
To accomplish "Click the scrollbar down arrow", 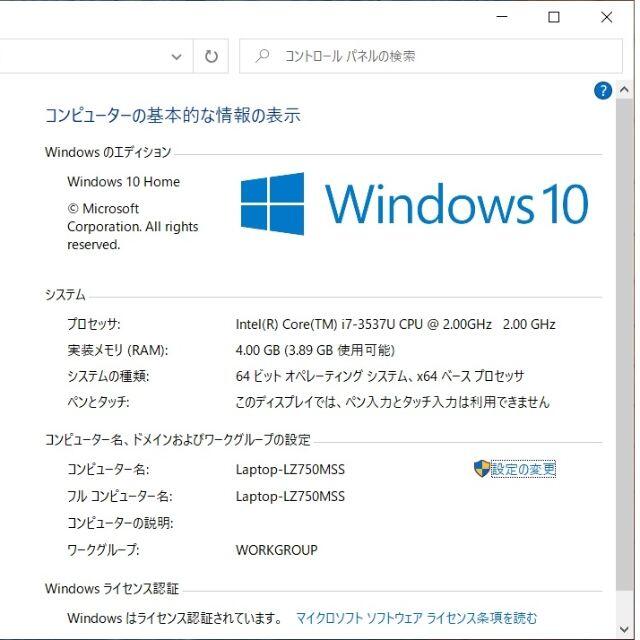I will point(624,629).
